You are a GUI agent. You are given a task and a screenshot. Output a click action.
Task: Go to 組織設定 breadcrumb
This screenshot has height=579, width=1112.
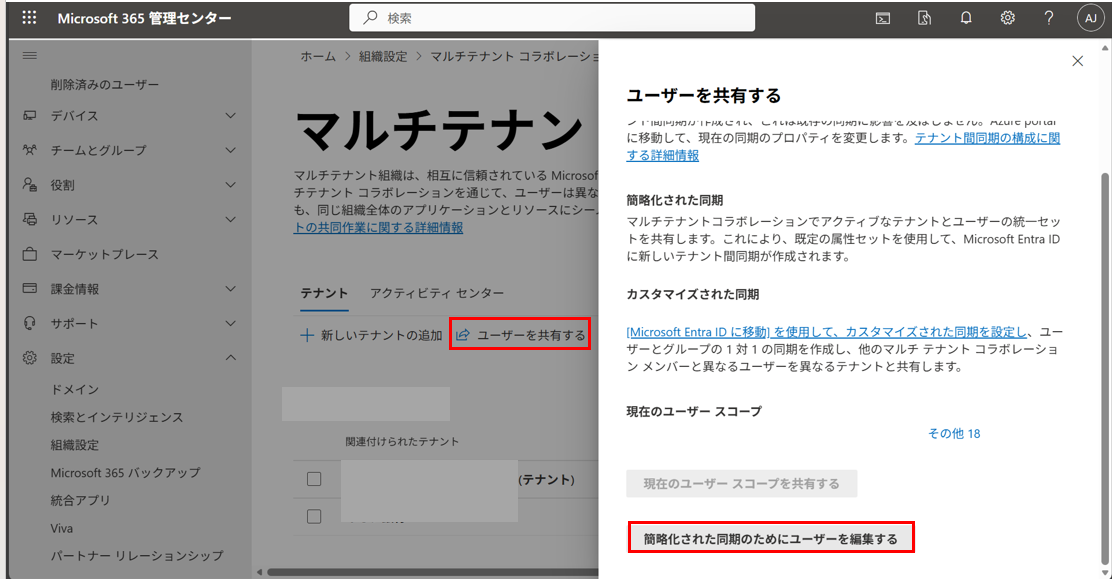click(383, 57)
